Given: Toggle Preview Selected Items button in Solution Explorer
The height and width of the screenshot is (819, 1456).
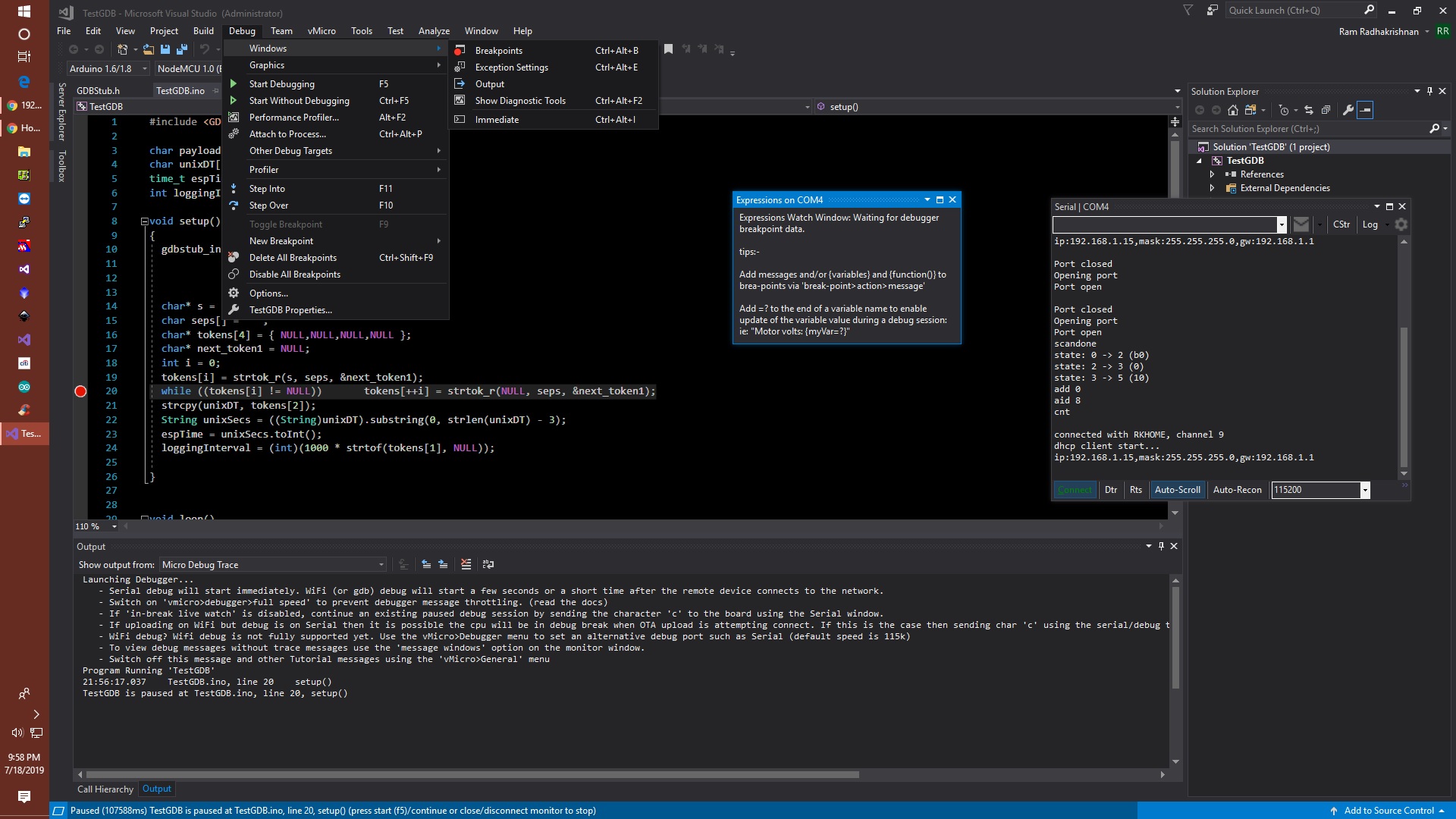Looking at the screenshot, I should coord(1365,110).
